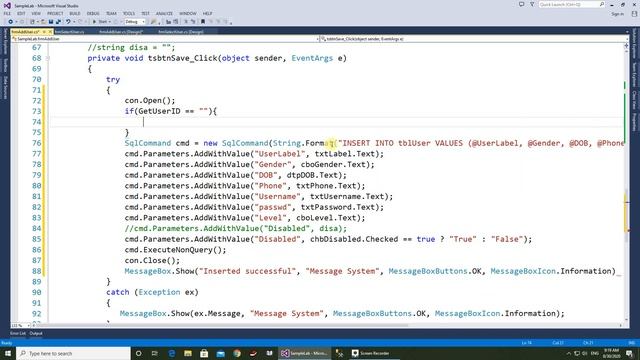
Task: Open the Toolbox side panel tab
Action: pos(5,65)
